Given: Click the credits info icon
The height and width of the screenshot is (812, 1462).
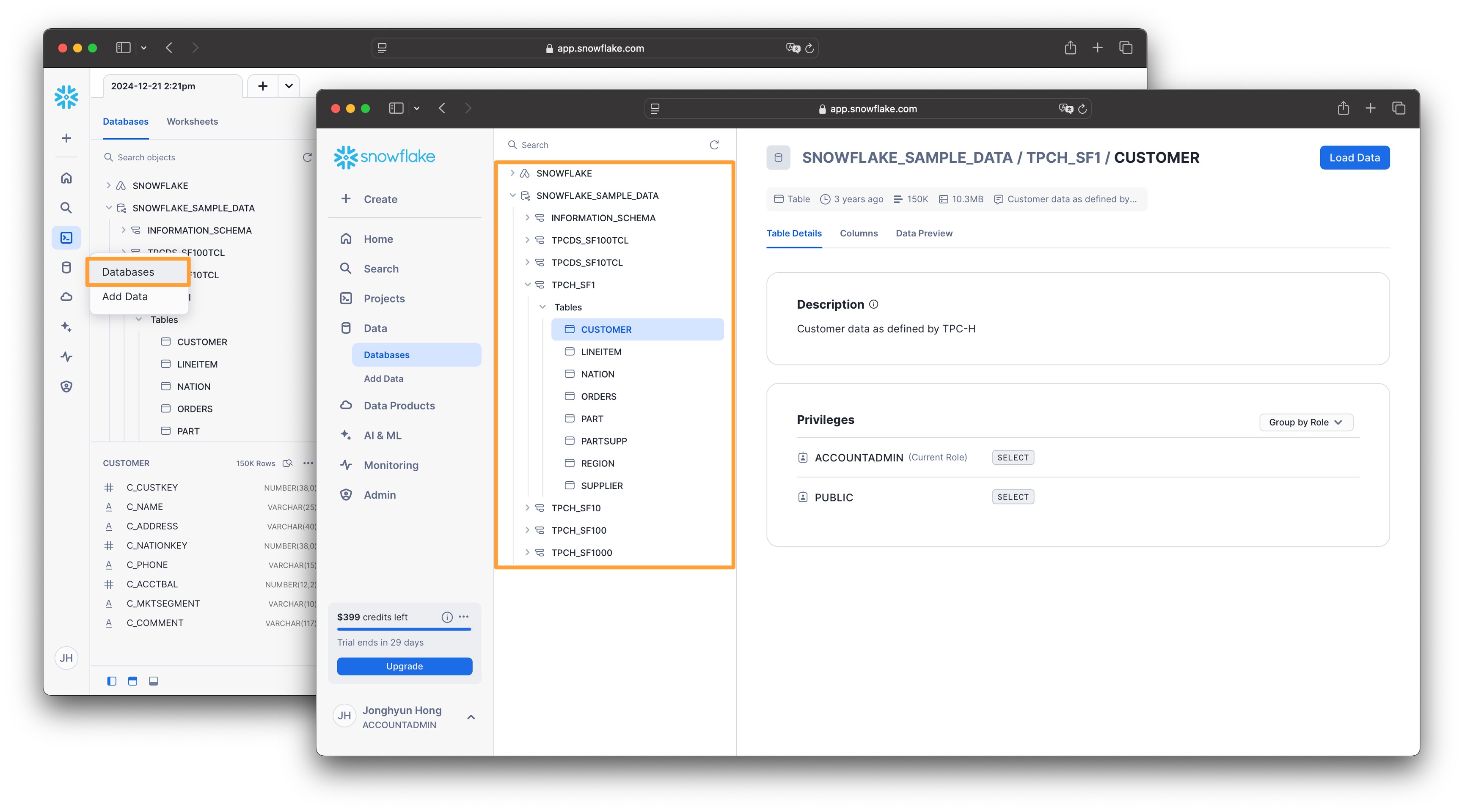Looking at the screenshot, I should (447, 617).
